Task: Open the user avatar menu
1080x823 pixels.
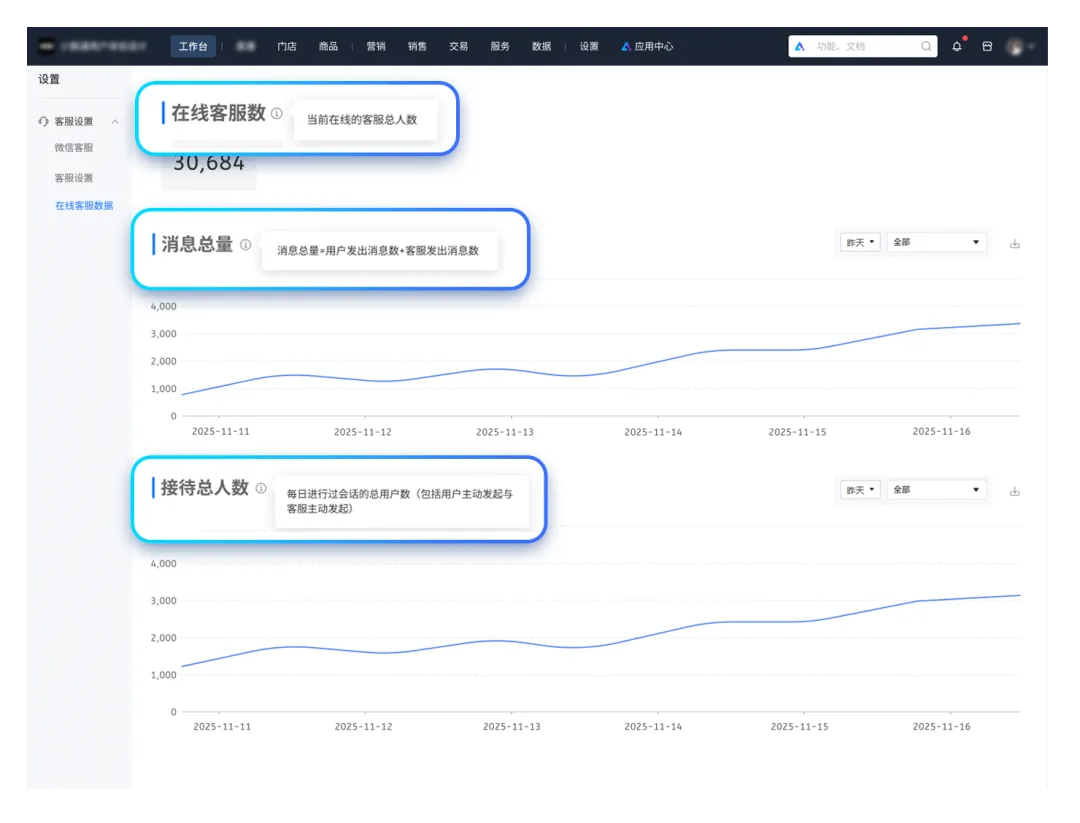Action: [x=1019, y=47]
